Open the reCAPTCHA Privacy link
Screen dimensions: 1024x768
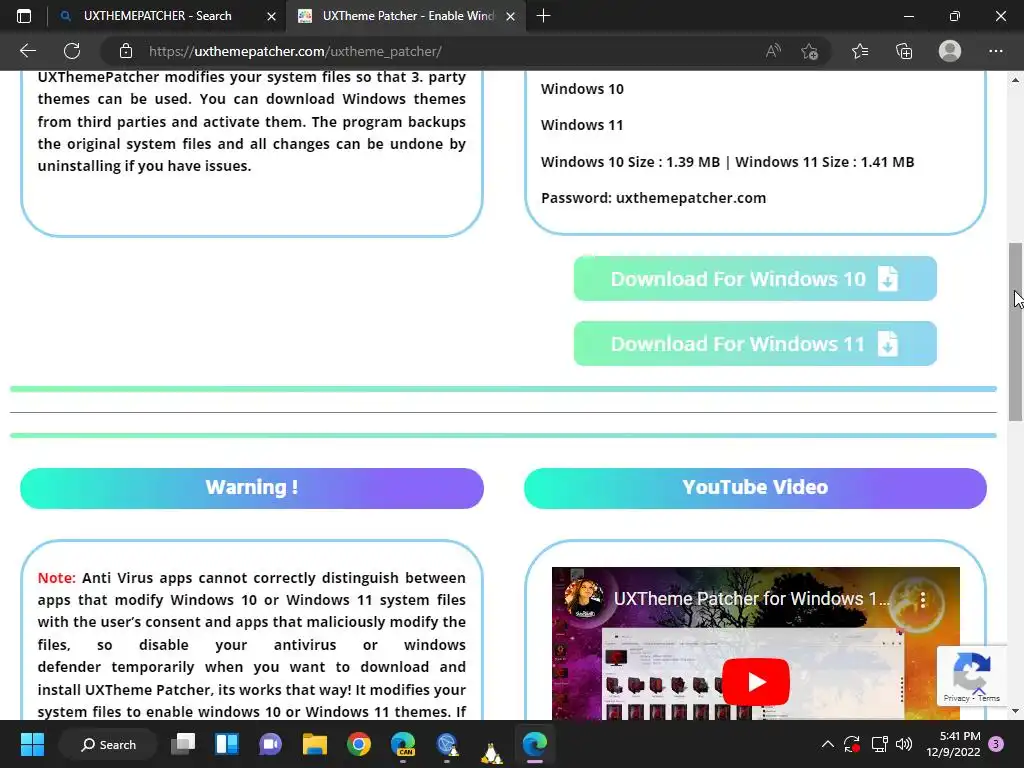coord(956,698)
